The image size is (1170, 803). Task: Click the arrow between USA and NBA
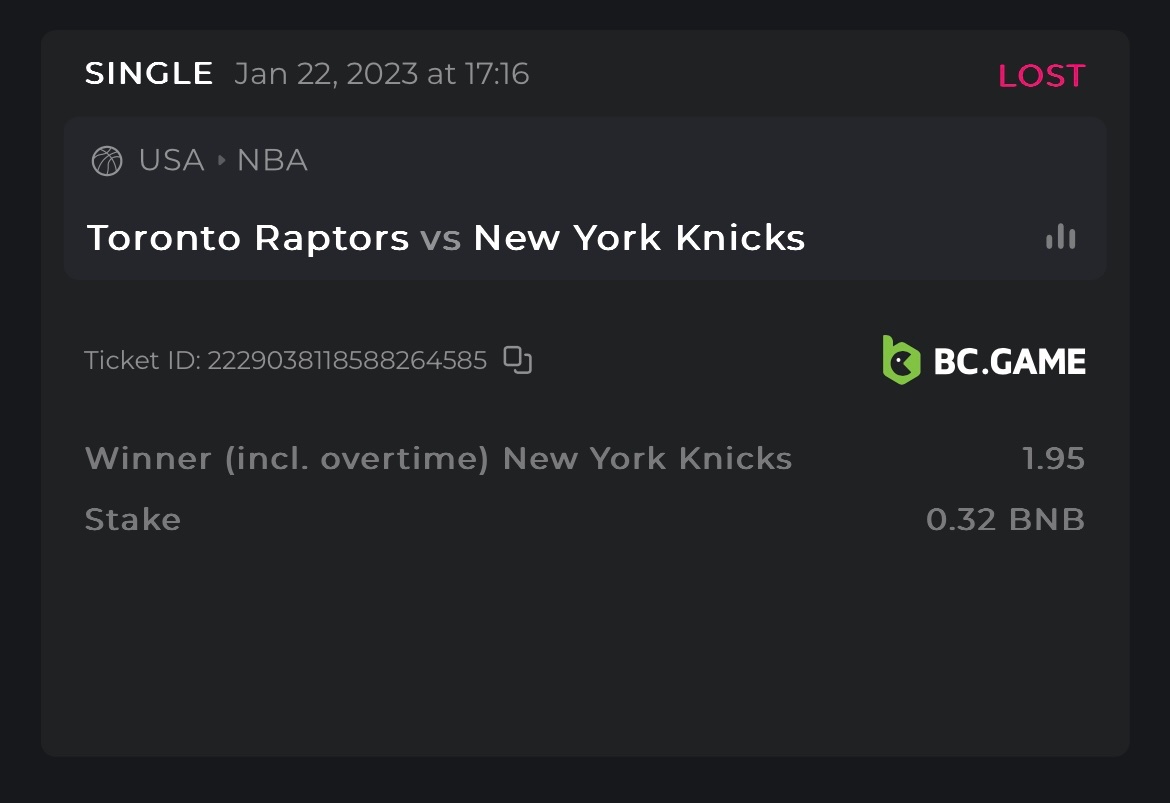(221, 160)
